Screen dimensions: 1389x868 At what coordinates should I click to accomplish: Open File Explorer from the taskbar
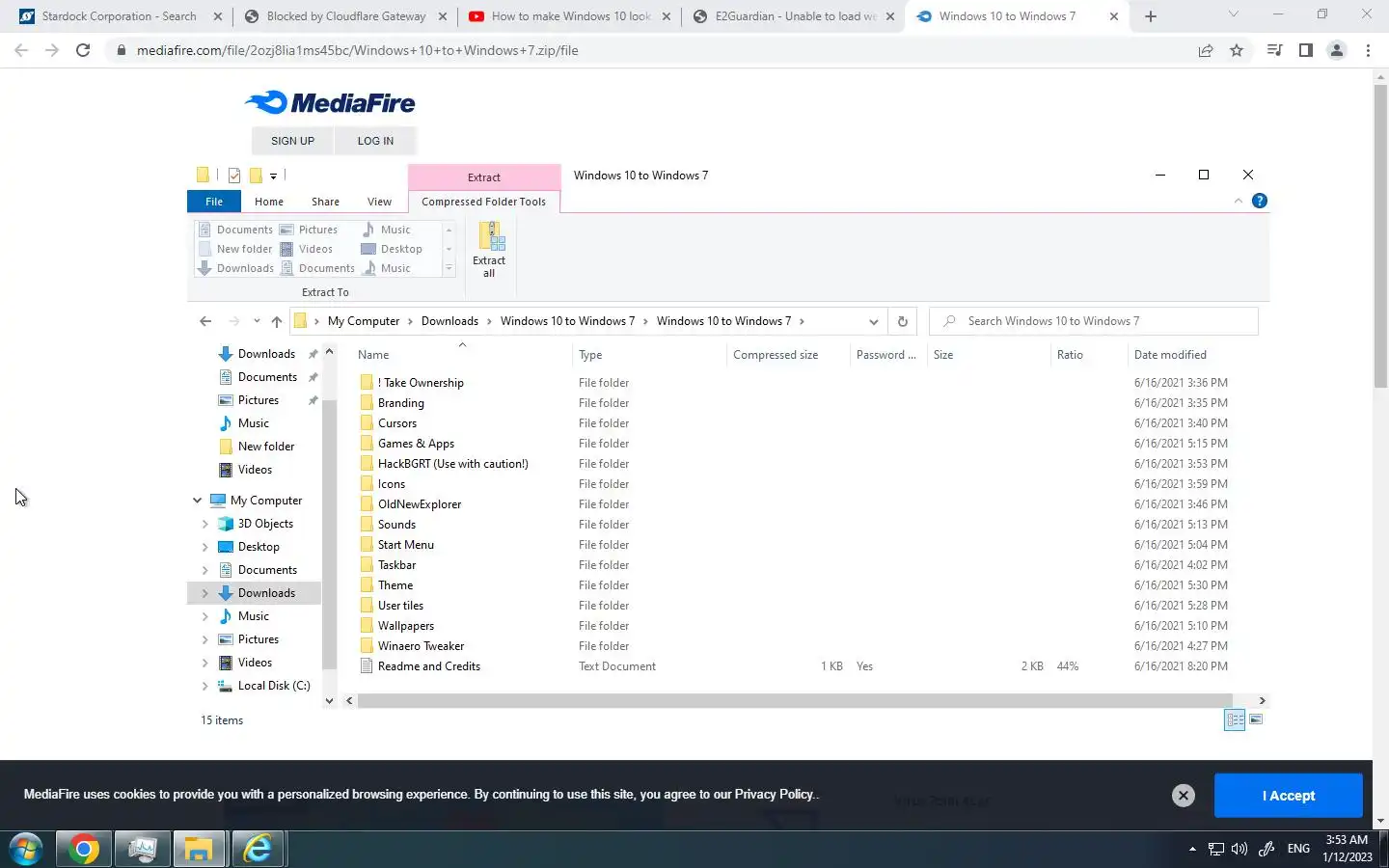pos(199,850)
